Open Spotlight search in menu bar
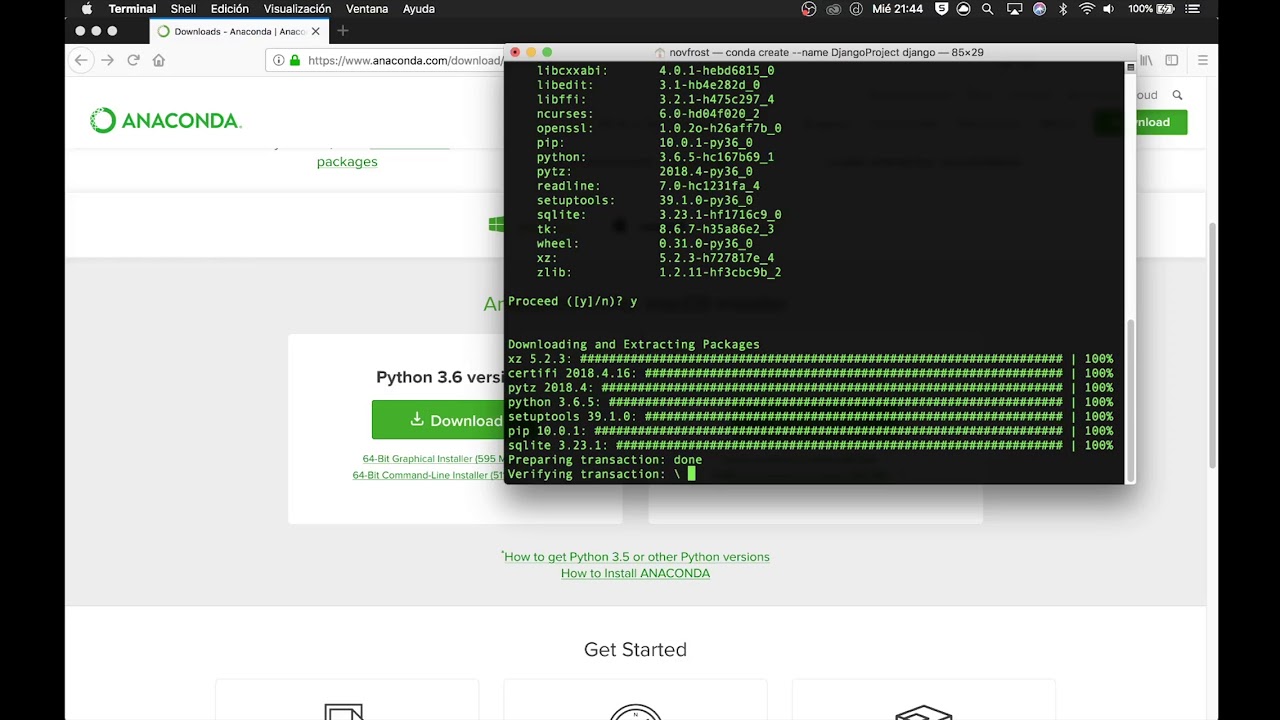Screen dimensions: 1280x720 point(988,9)
